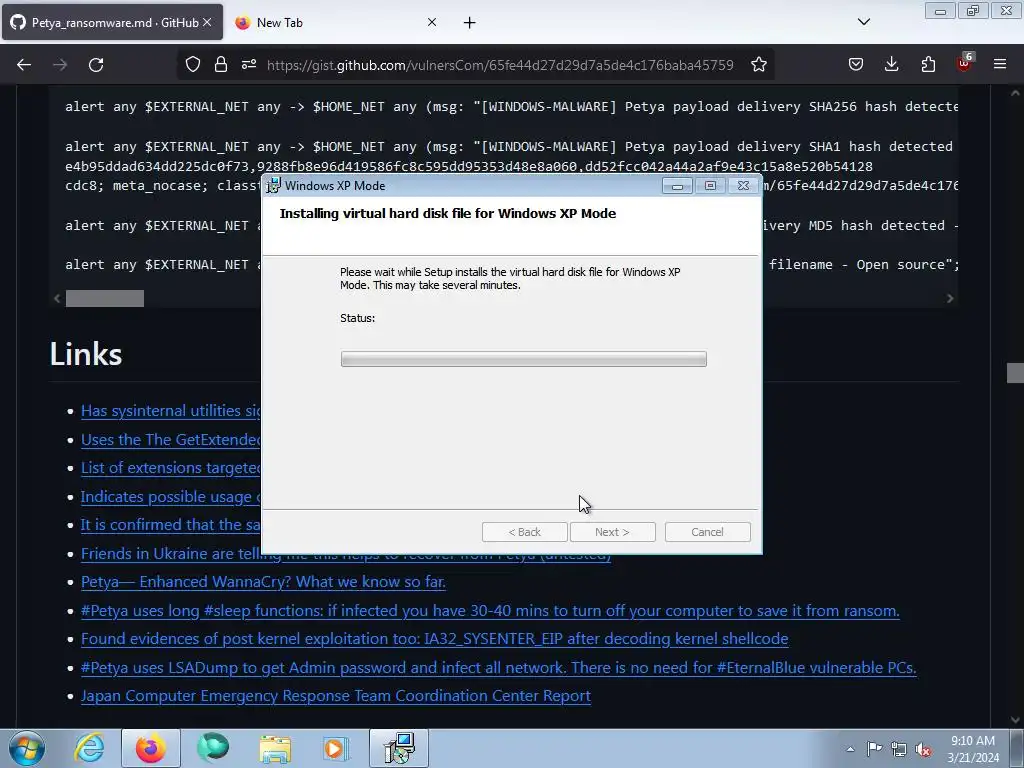This screenshot has width=1024, height=768.
Task: Click the uBlock Origin extension icon
Action: point(964,63)
